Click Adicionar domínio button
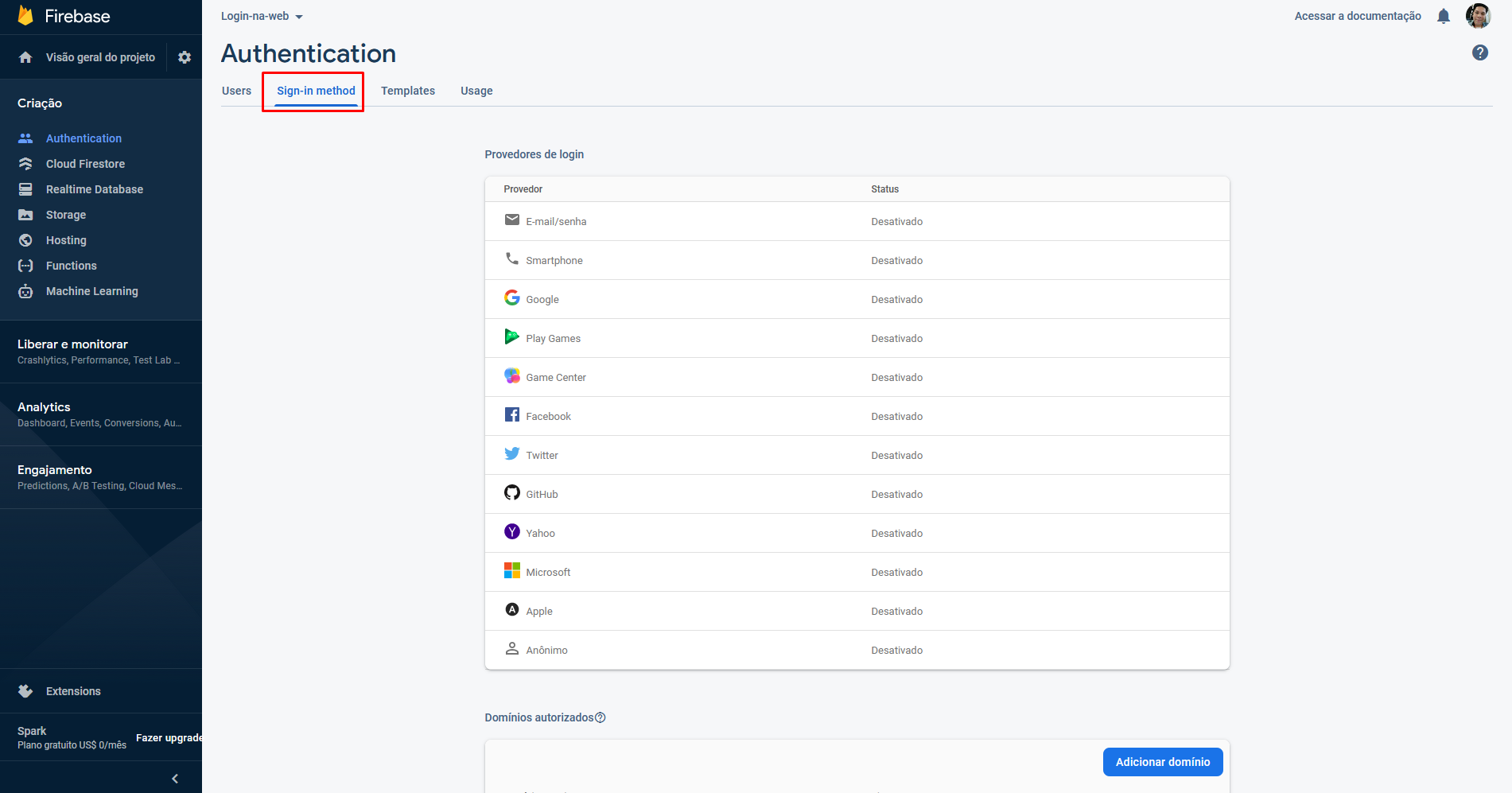The height and width of the screenshot is (793, 1512). point(1163,762)
